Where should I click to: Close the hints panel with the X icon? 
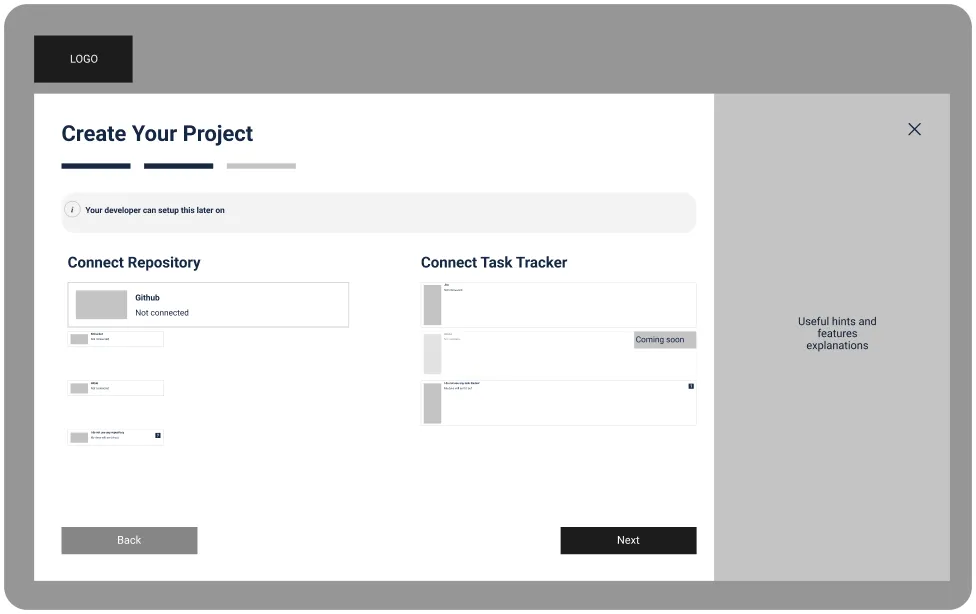coord(914,129)
